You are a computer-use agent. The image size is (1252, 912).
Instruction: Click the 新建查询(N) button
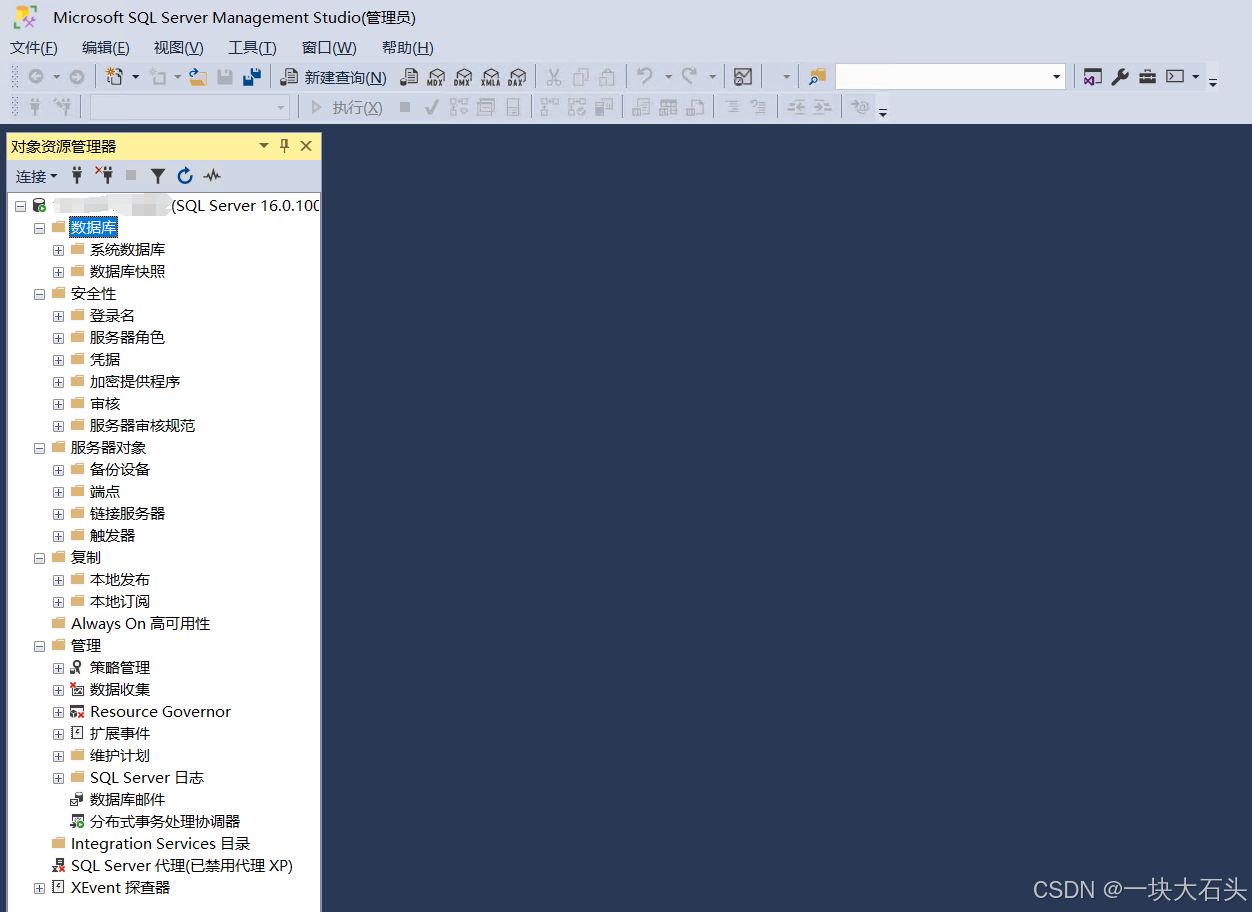coord(333,77)
